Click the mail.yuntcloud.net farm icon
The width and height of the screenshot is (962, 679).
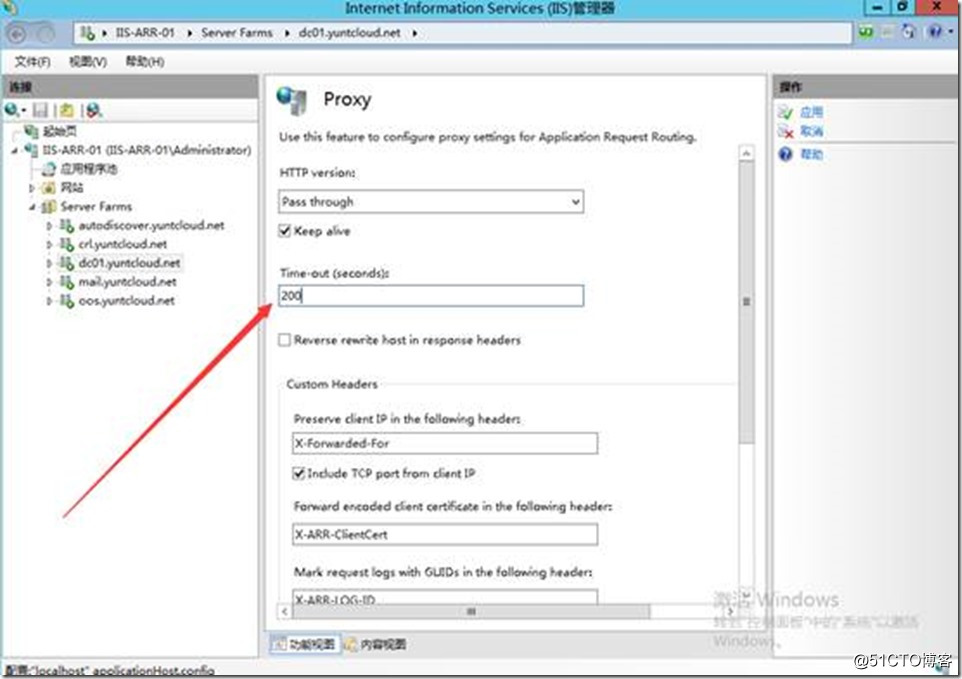(x=66, y=282)
